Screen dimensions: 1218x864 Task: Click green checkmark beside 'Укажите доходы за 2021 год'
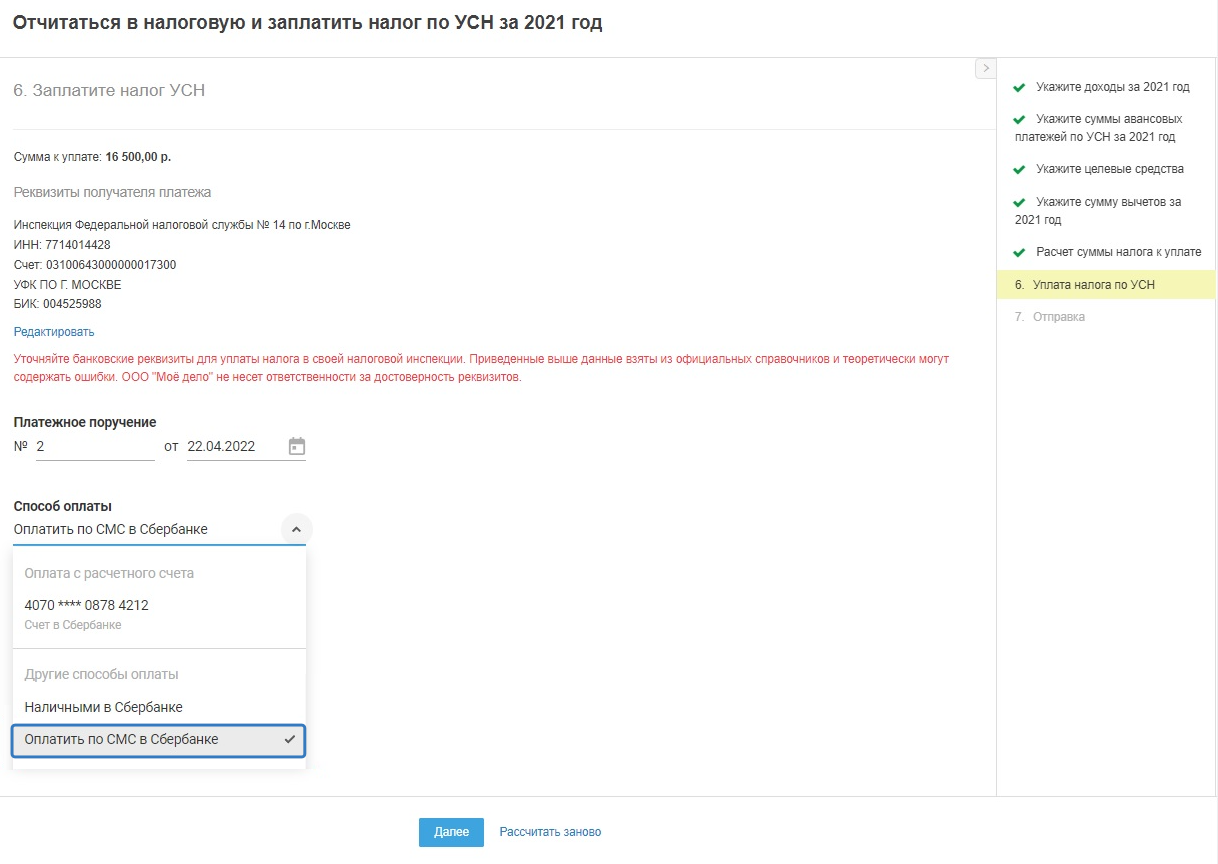pyautogui.click(x=1020, y=87)
